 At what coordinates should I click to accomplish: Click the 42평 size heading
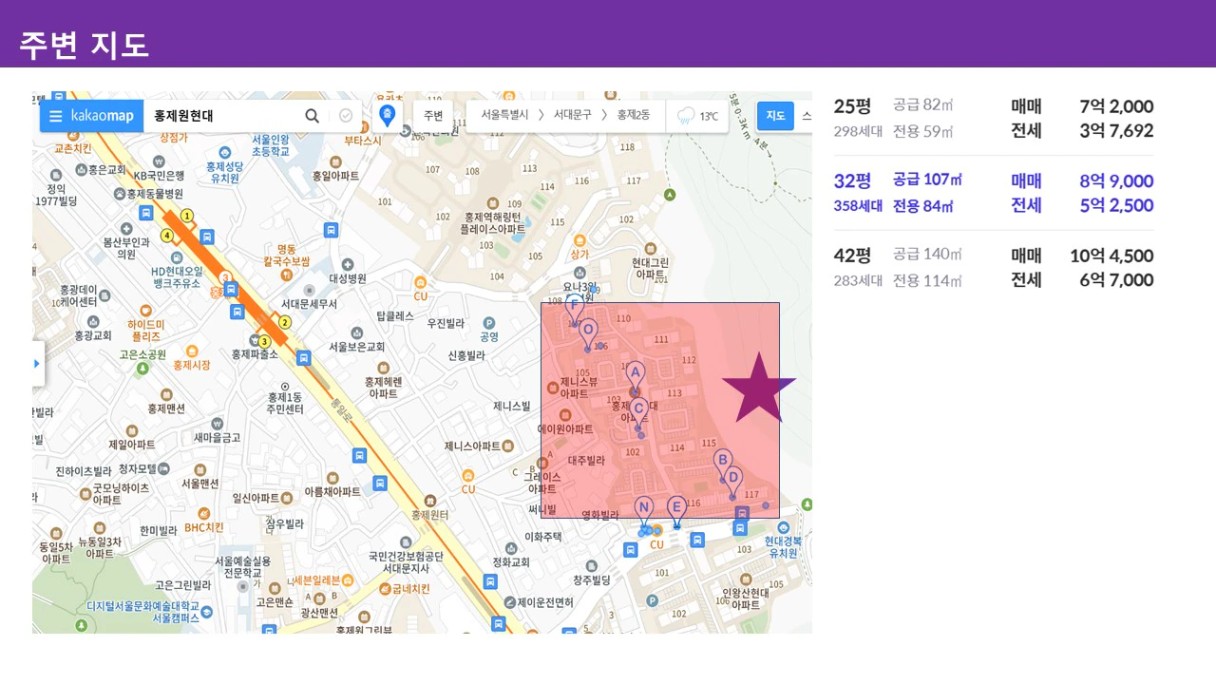(x=853, y=255)
